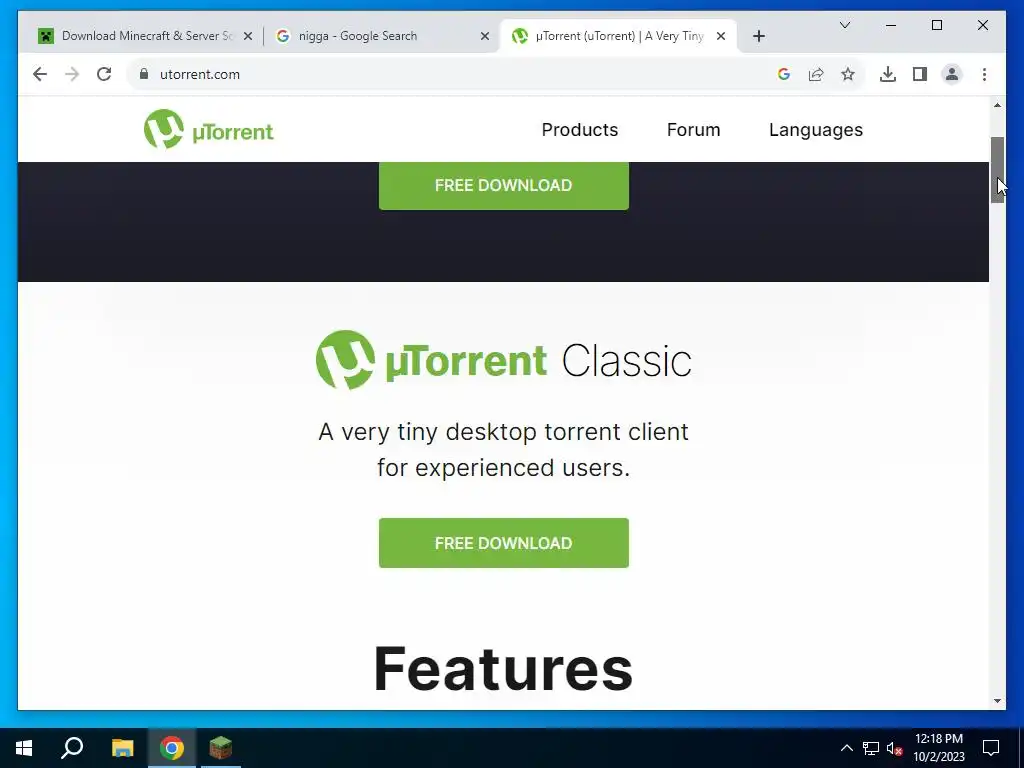The width and height of the screenshot is (1024, 768).
Task: Click the µTorrent logo in site header
Action: coord(208,129)
